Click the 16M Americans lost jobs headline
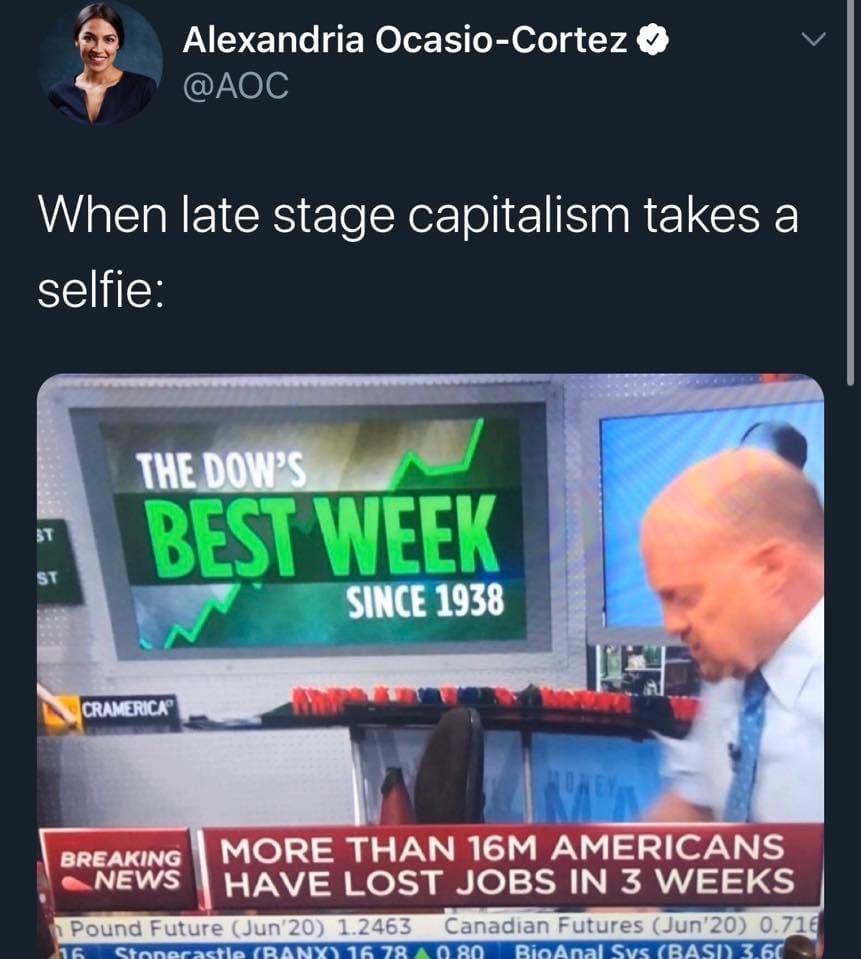Image resolution: width=861 pixels, height=959 pixels. point(508,865)
